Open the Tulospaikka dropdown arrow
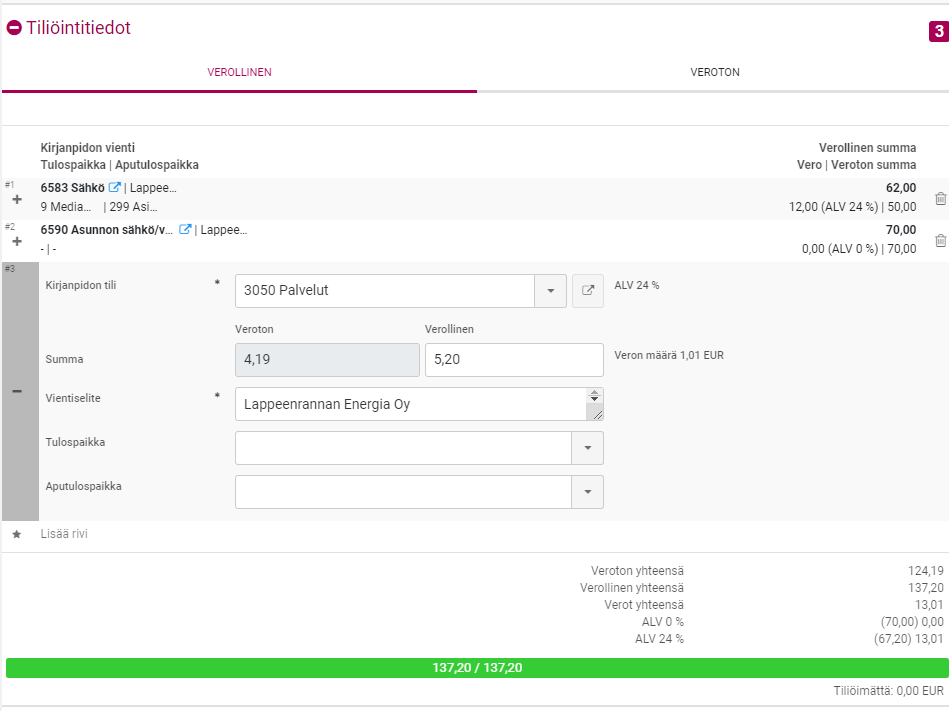 587,448
